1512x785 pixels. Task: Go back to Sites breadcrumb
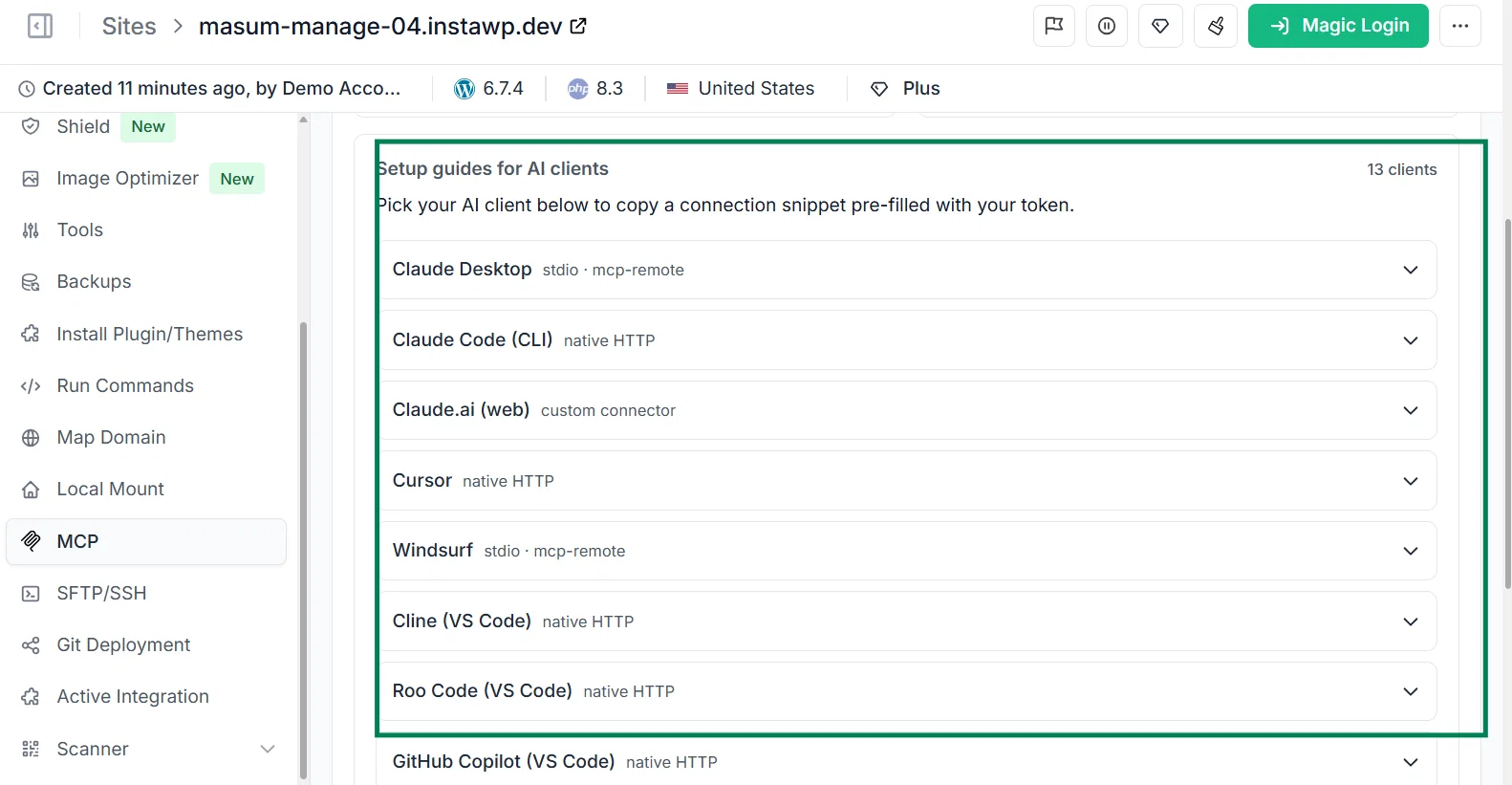(x=129, y=26)
